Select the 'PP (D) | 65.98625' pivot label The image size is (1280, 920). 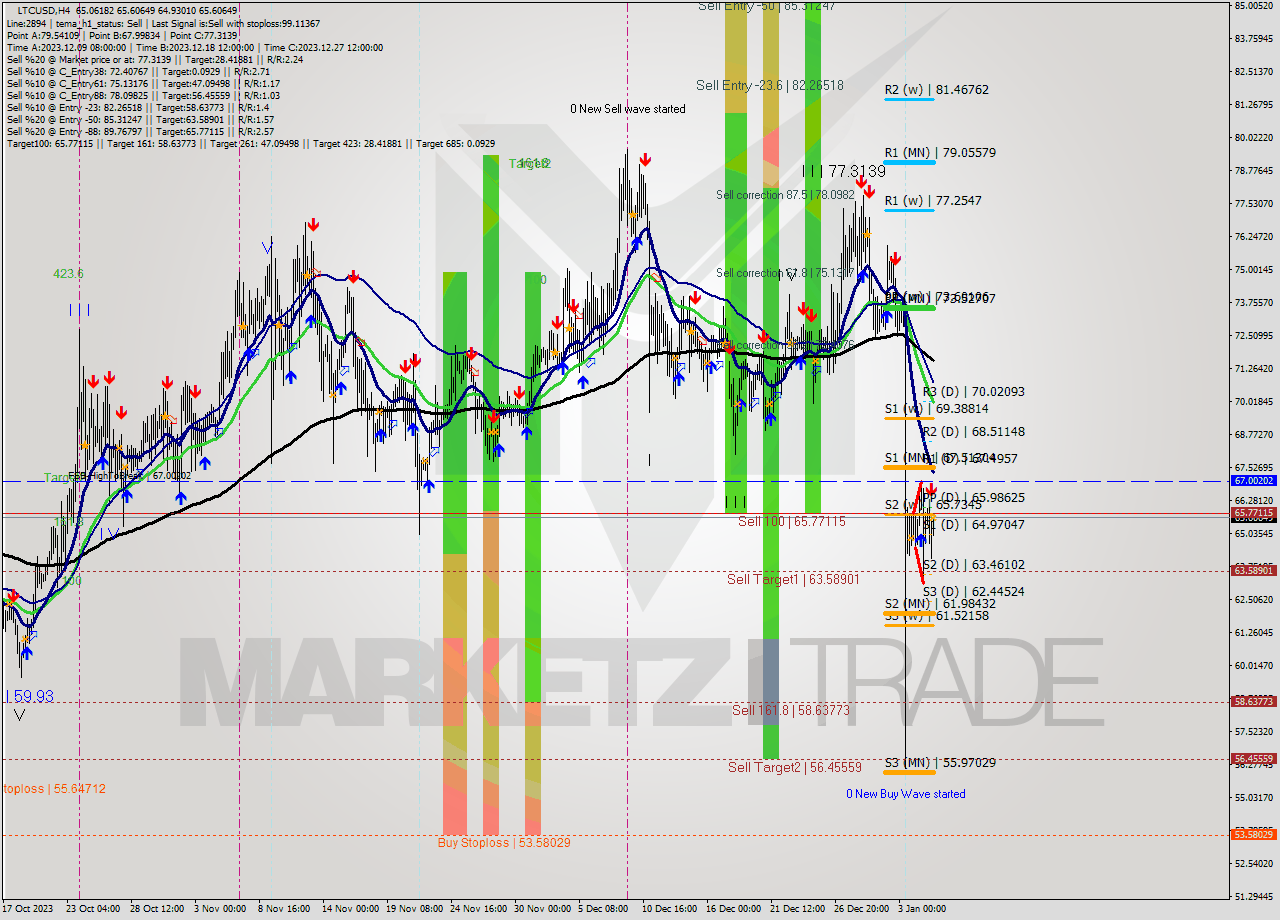(974, 497)
